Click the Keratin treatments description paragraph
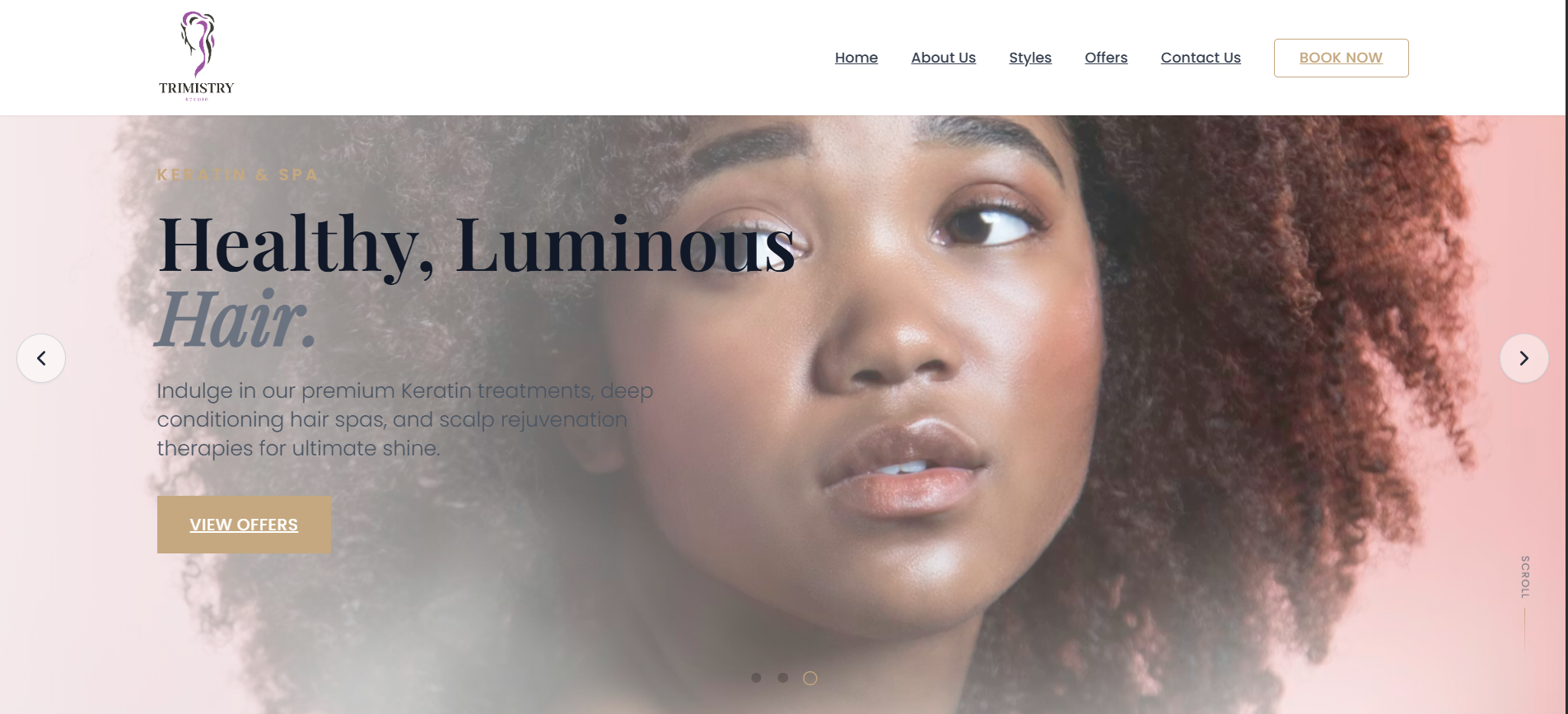This screenshot has width=1568, height=714. coord(405,419)
